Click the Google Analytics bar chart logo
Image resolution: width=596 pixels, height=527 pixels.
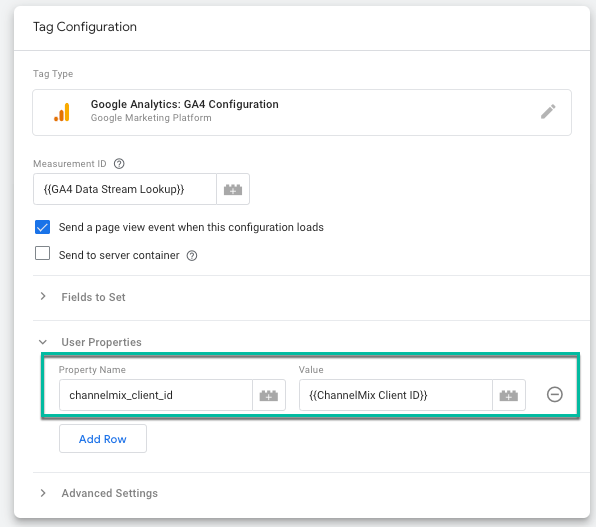click(62, 112)
